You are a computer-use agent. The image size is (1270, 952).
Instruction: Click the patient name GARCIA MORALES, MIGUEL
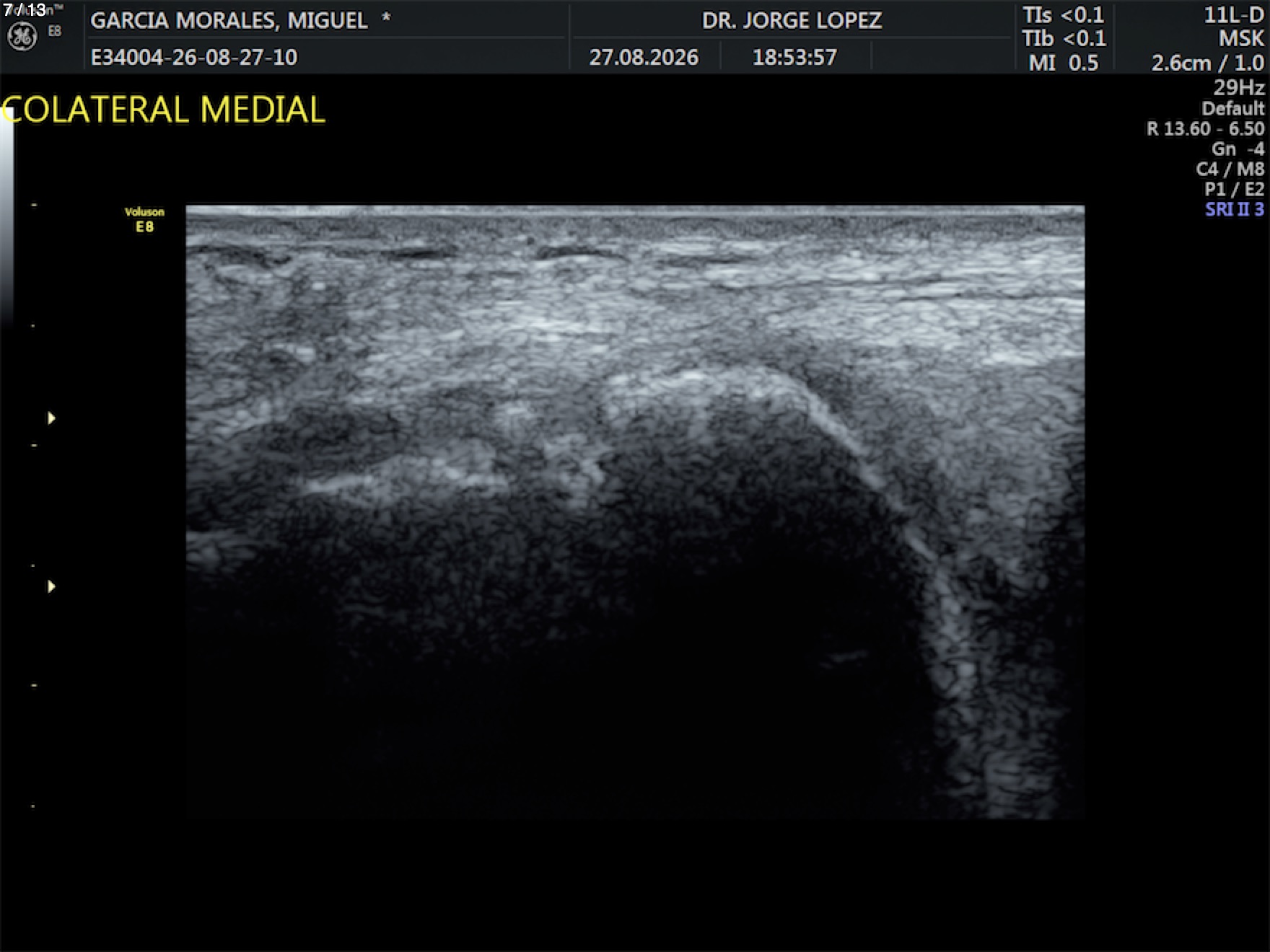[x=229, y=20]
